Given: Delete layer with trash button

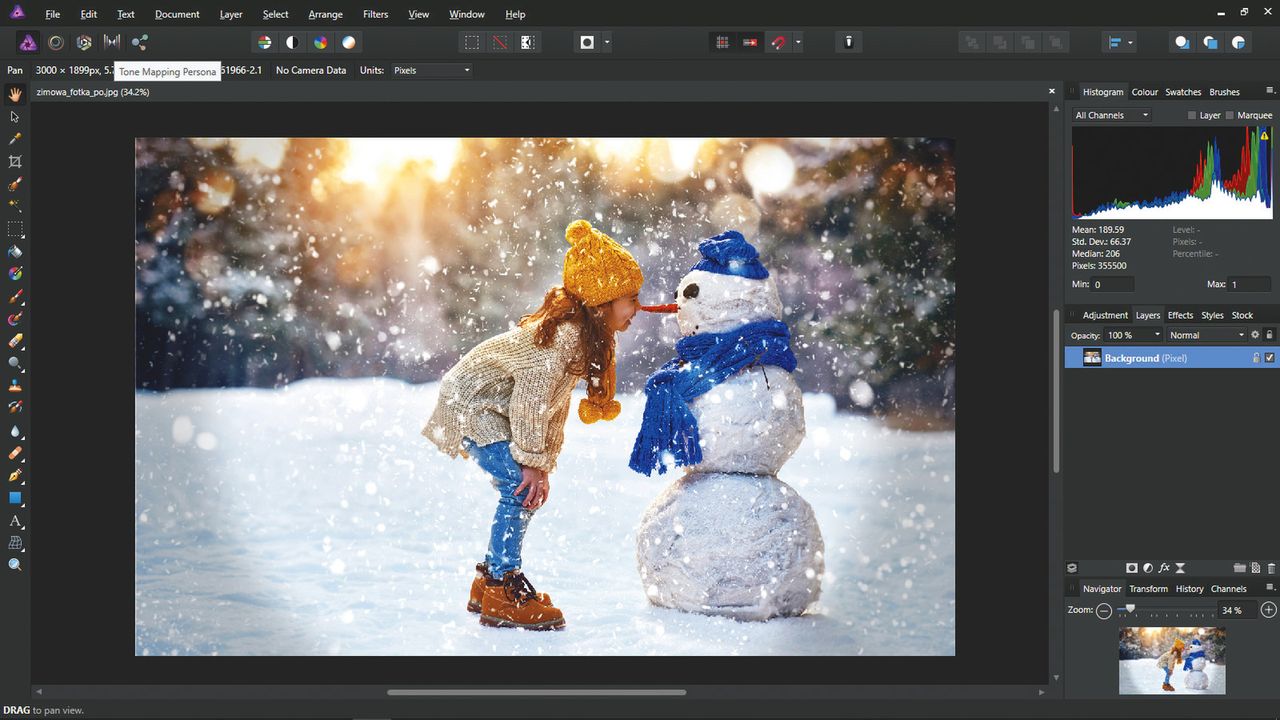Looking at the screenshot, I should [x=1271, y=568].
